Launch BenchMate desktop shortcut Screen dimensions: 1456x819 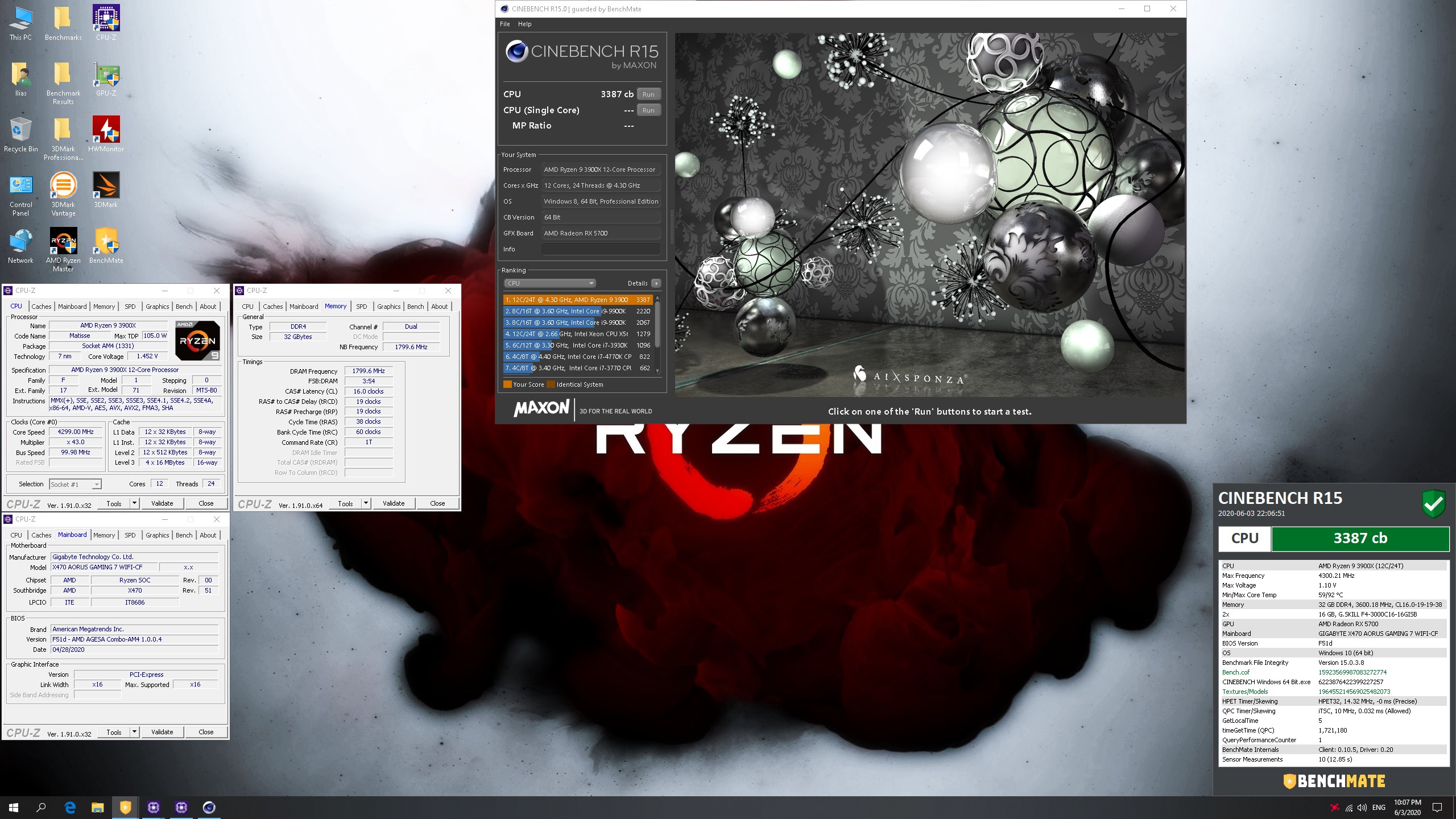106,246
